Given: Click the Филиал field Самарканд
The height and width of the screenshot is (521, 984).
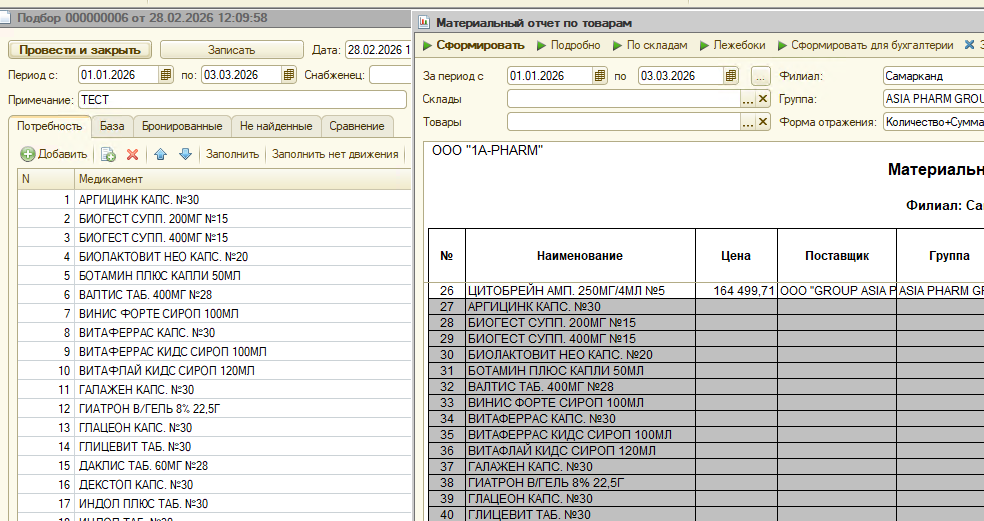Looking at the screenshot, I should coord(933,76).
